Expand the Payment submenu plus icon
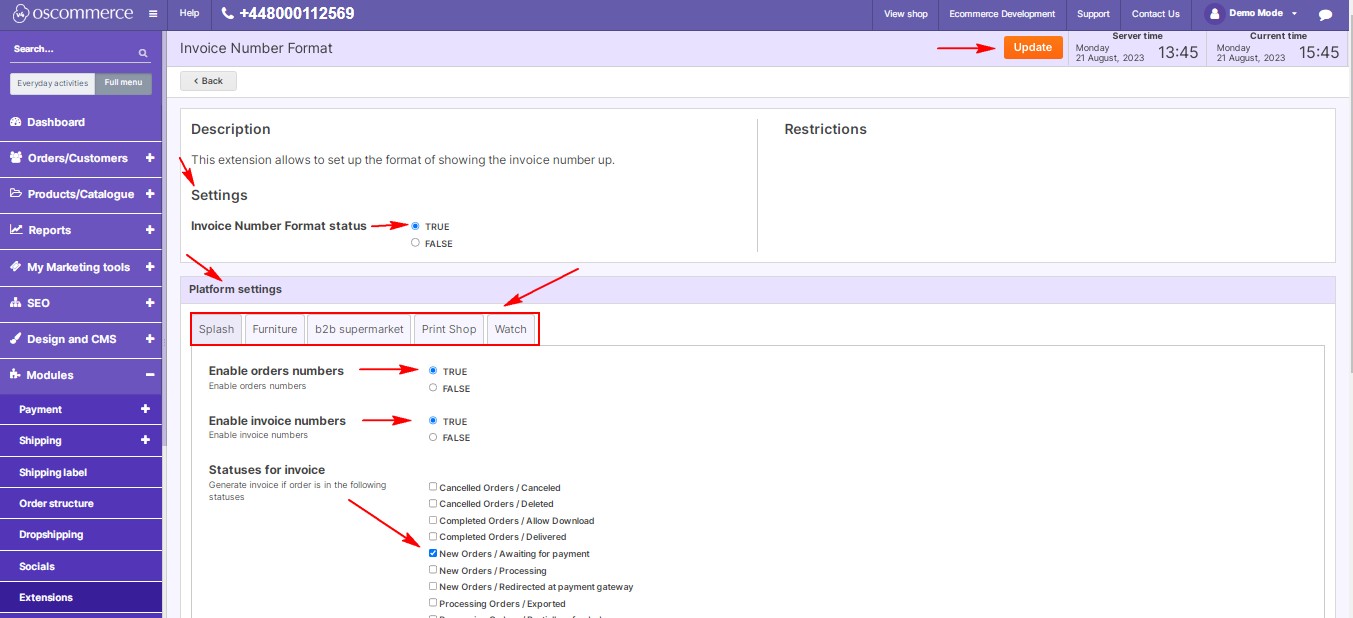 [145, 409]
